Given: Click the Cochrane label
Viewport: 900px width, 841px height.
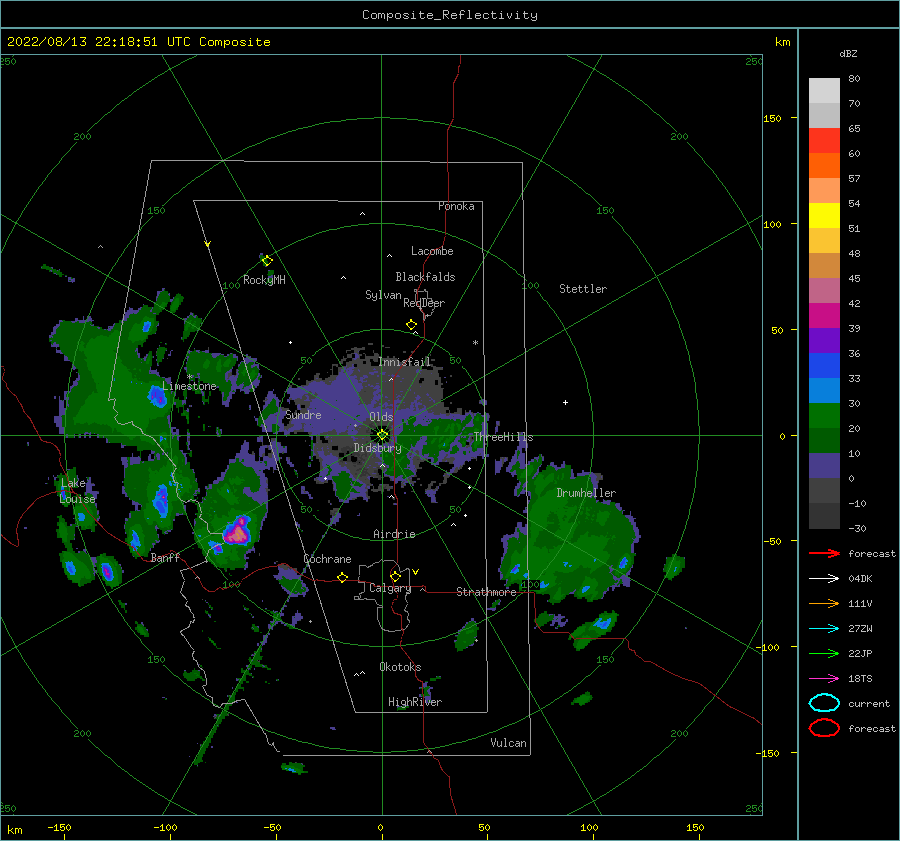Looking at the screenshot, I should (x=327, y=559).
